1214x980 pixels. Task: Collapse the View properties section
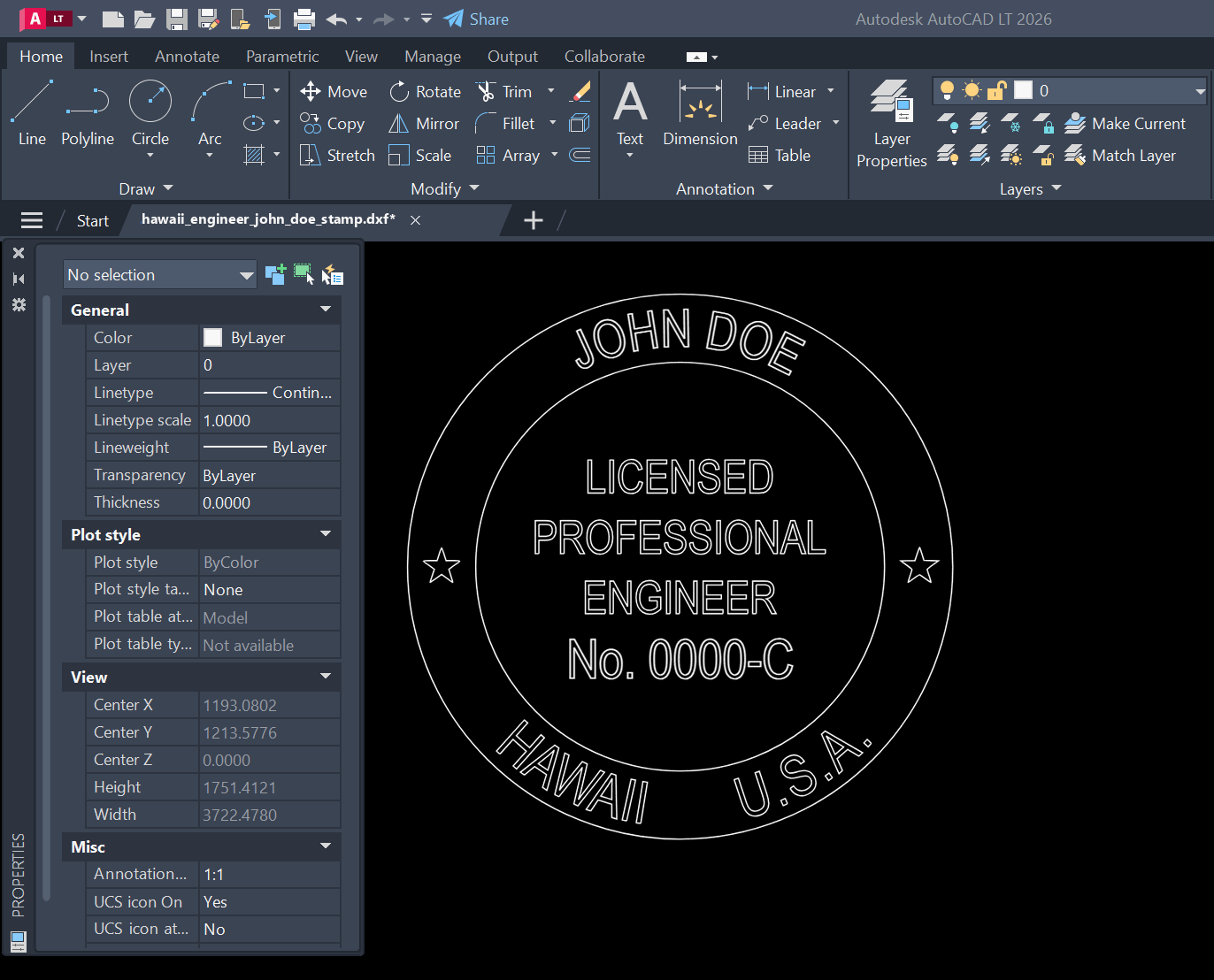click(326, 677)
